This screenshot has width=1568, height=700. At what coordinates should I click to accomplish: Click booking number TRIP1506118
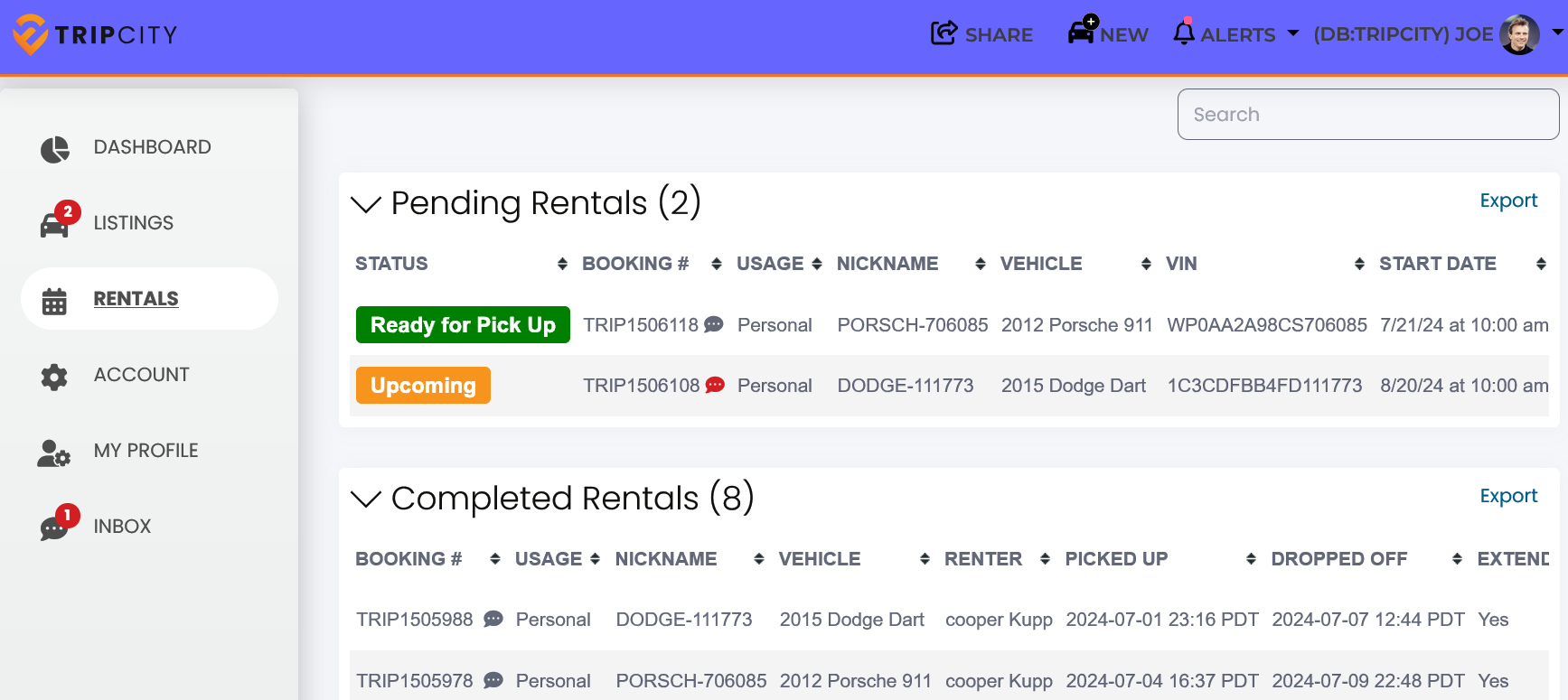[641, 325]
